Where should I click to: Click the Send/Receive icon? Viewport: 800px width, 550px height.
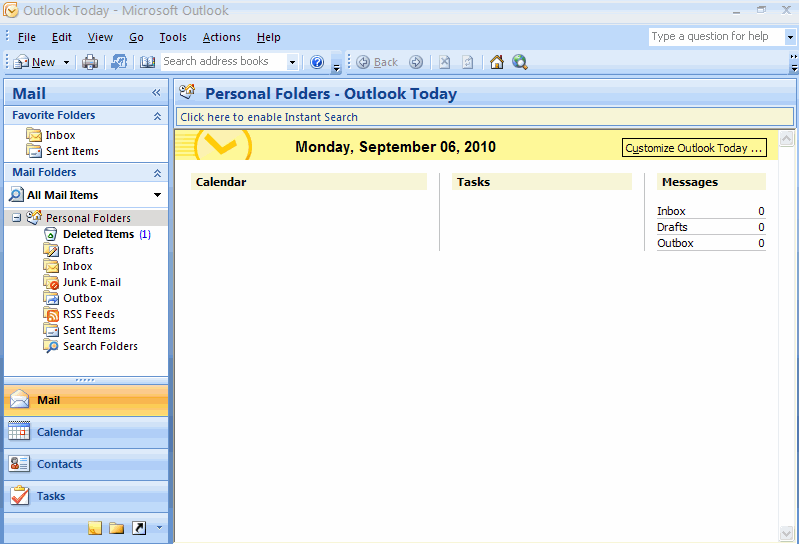click(119, 62)
